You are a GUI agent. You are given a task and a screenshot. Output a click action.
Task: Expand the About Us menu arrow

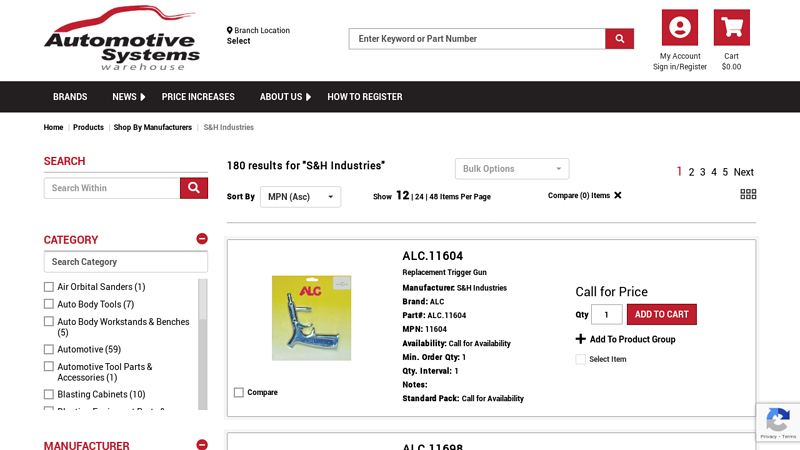click(308, 97)
